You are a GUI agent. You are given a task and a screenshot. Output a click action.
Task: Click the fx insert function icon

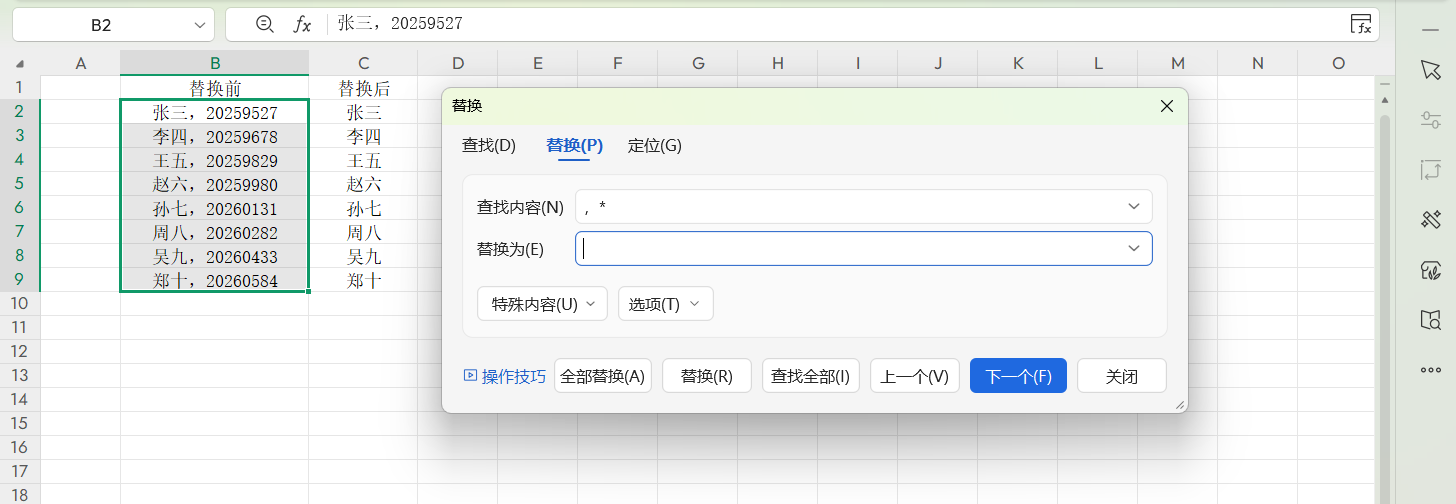[x=302, y=24]
